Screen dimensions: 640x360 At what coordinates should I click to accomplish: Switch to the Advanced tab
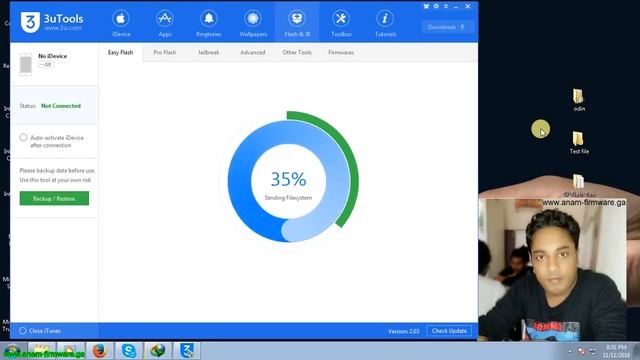(253, 52)
